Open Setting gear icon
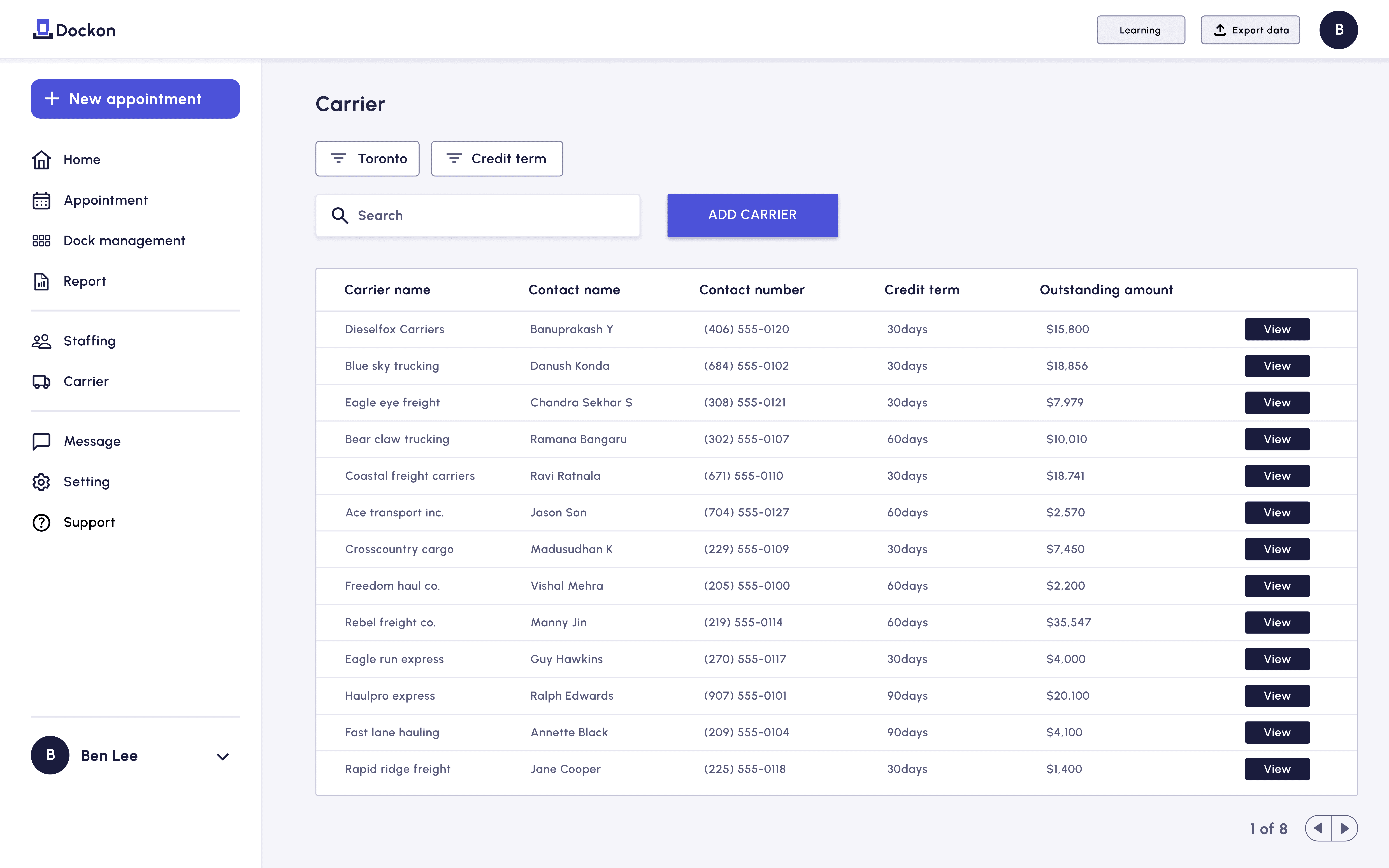1389x868 pixels. tap(41, 482)
